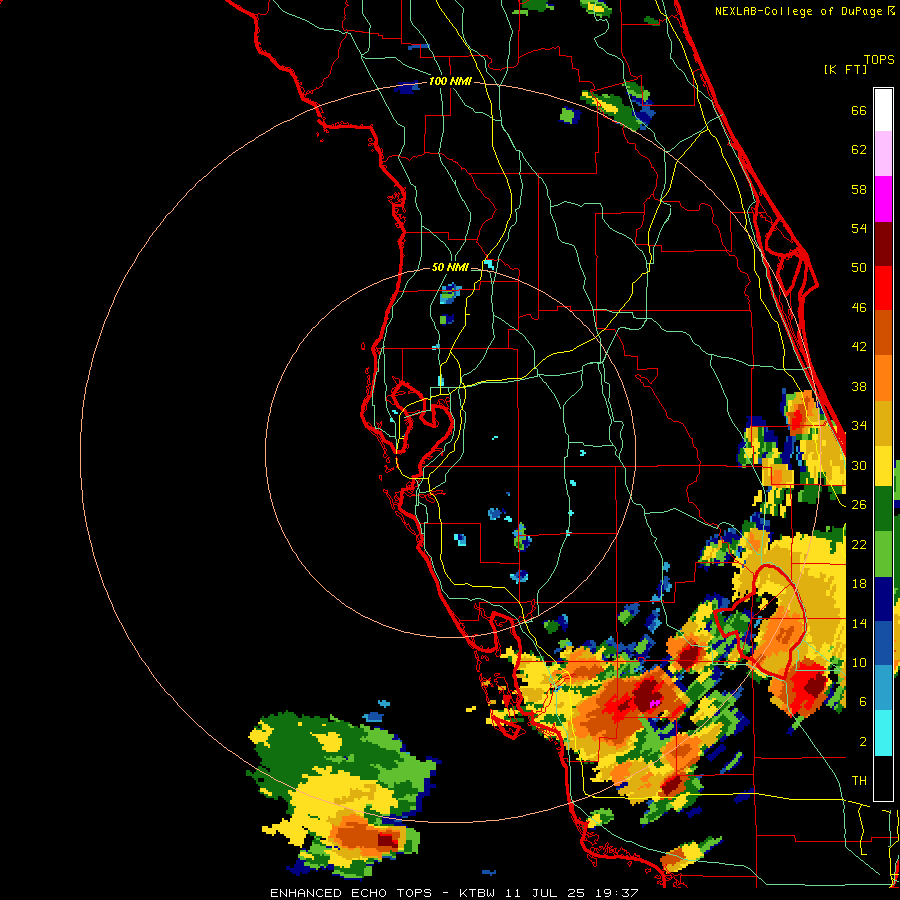Click the TH threshold label on legend
Screen dimensions: 900x900
click(x=859, y=781)
